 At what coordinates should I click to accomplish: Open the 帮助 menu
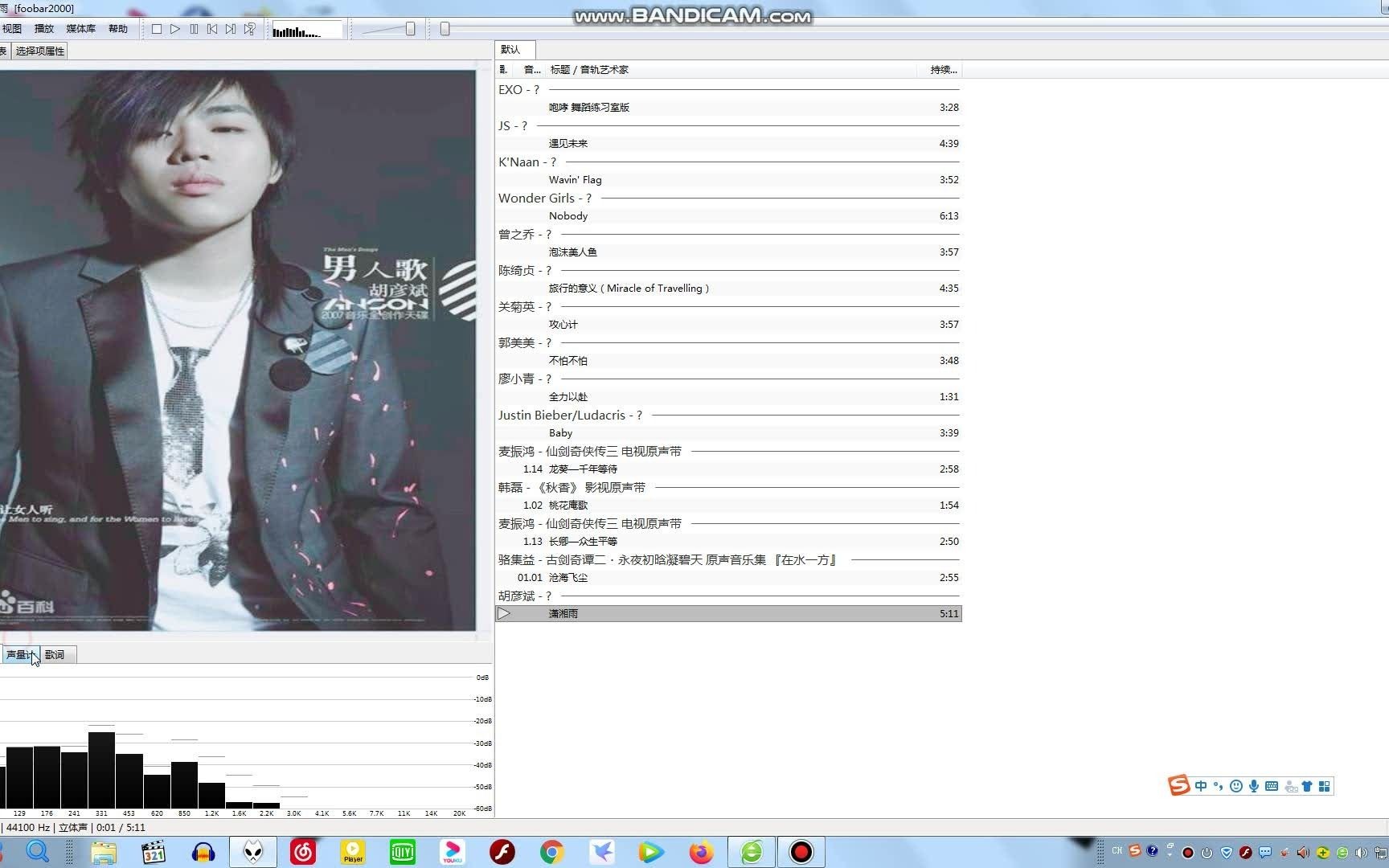coord(118,28)
